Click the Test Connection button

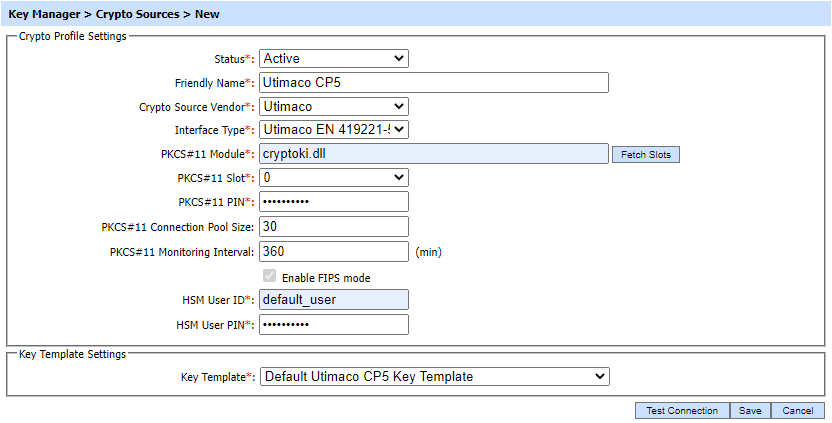[x=682, y=411]
